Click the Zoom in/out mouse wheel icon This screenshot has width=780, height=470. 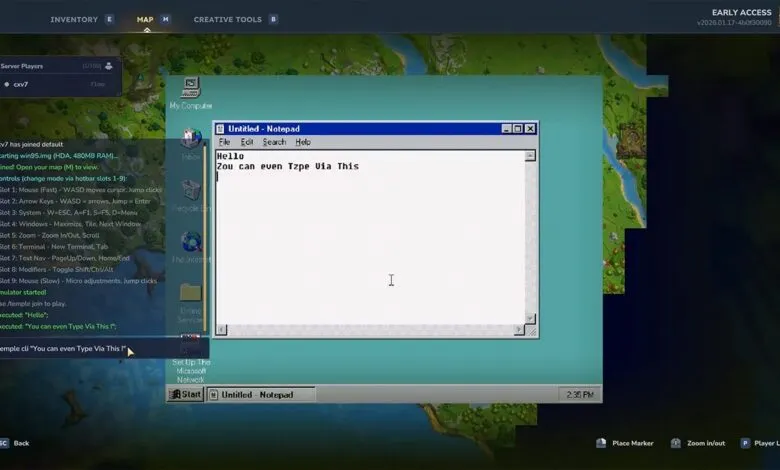(676, 443)
